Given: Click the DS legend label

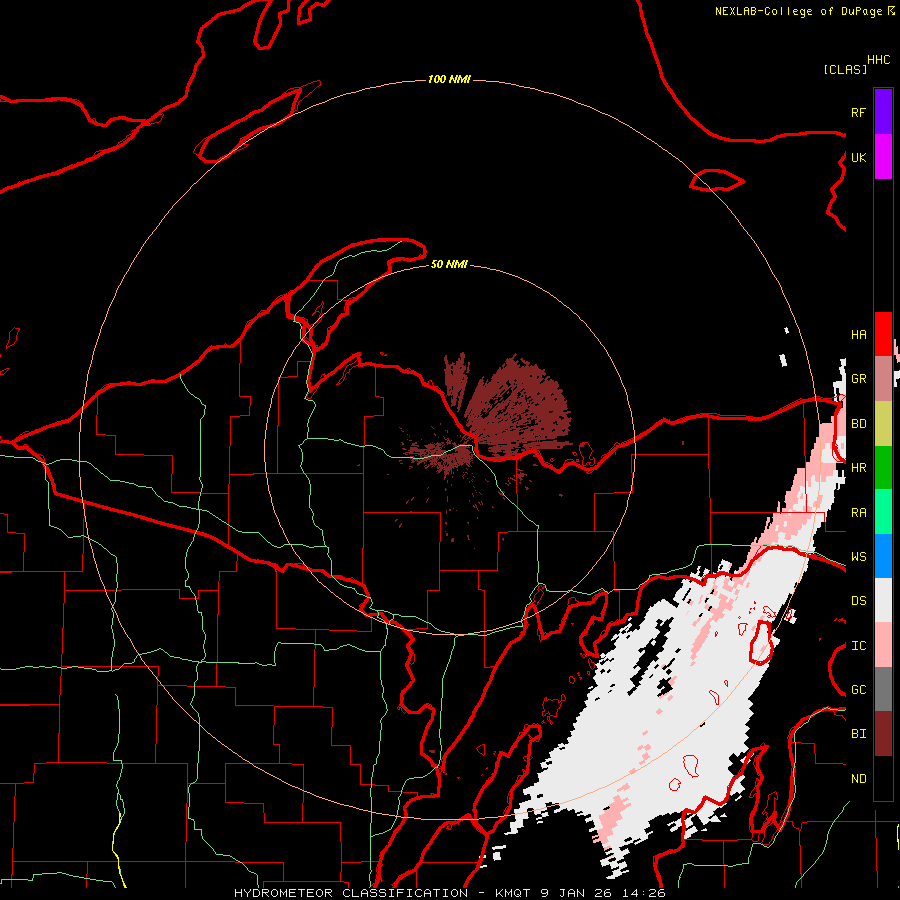Looking at the screenshot, I should tap(858, 601).
